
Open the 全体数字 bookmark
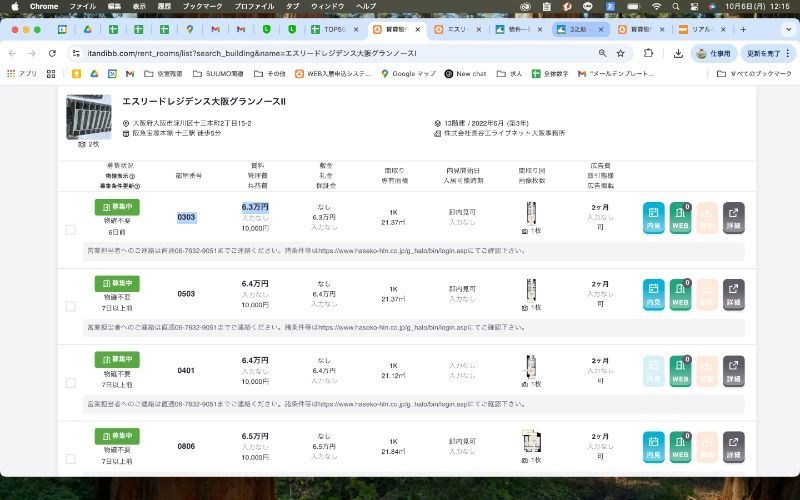550,74
